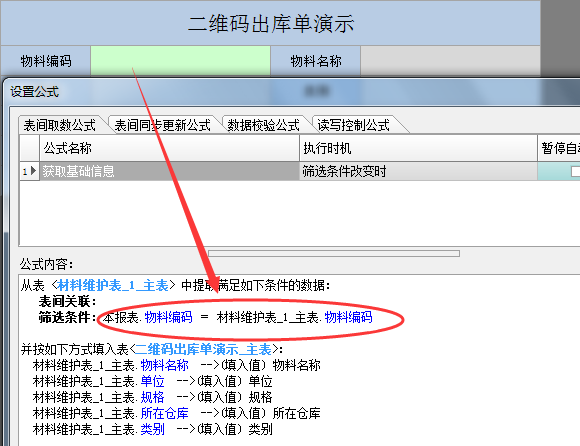Click the 筛选条件 label in formula content
The height and width of the screenshot is (446, 580).
click(67, 317)
